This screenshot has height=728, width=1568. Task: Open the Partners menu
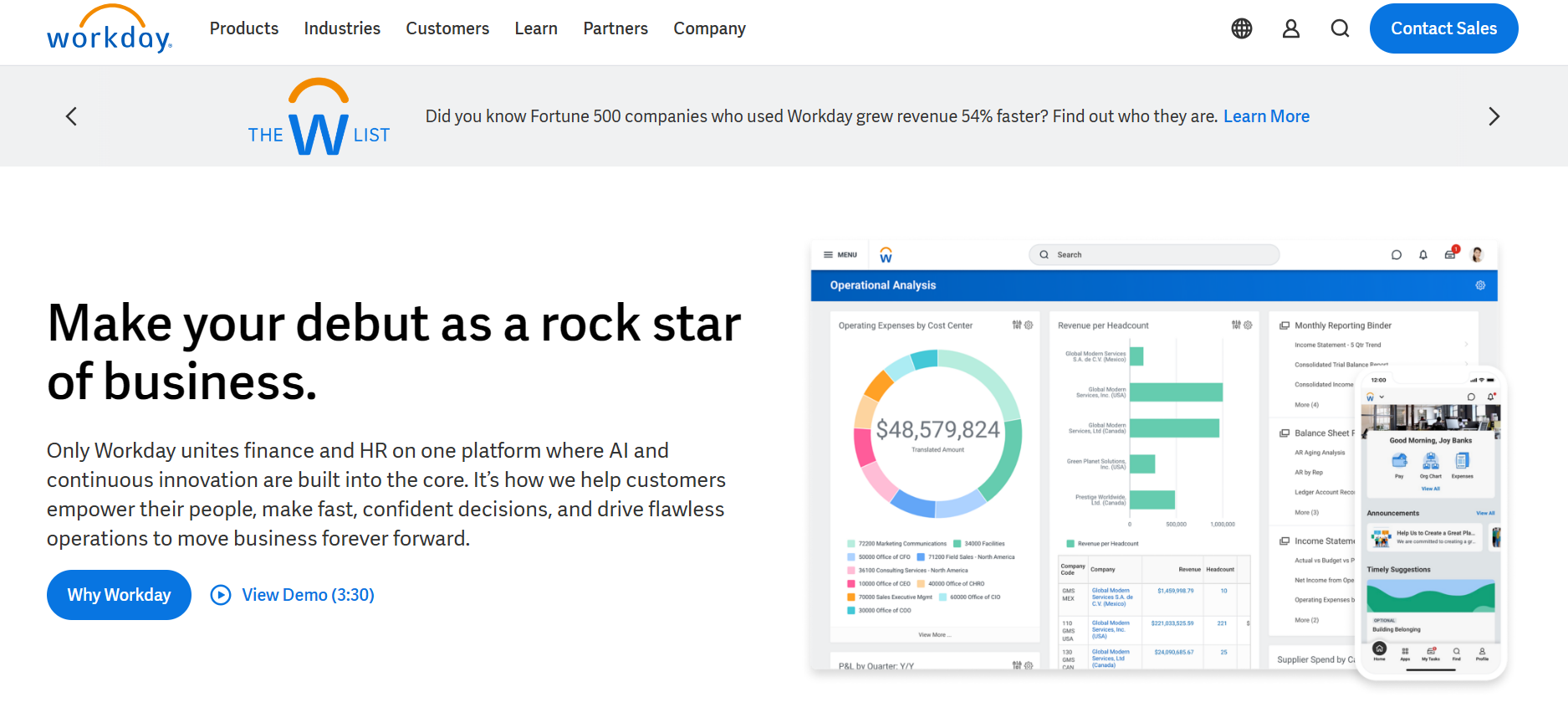[x=615, y=28]
